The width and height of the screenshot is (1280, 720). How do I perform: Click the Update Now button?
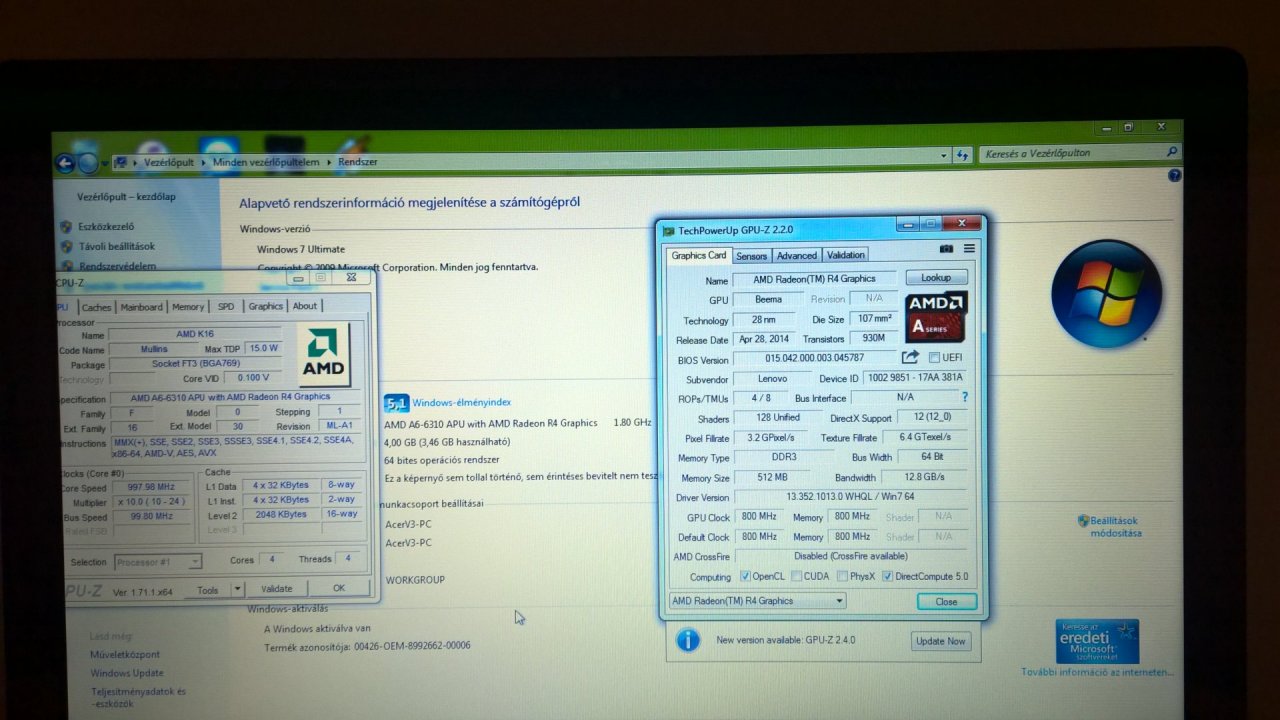tap(941, 641)
